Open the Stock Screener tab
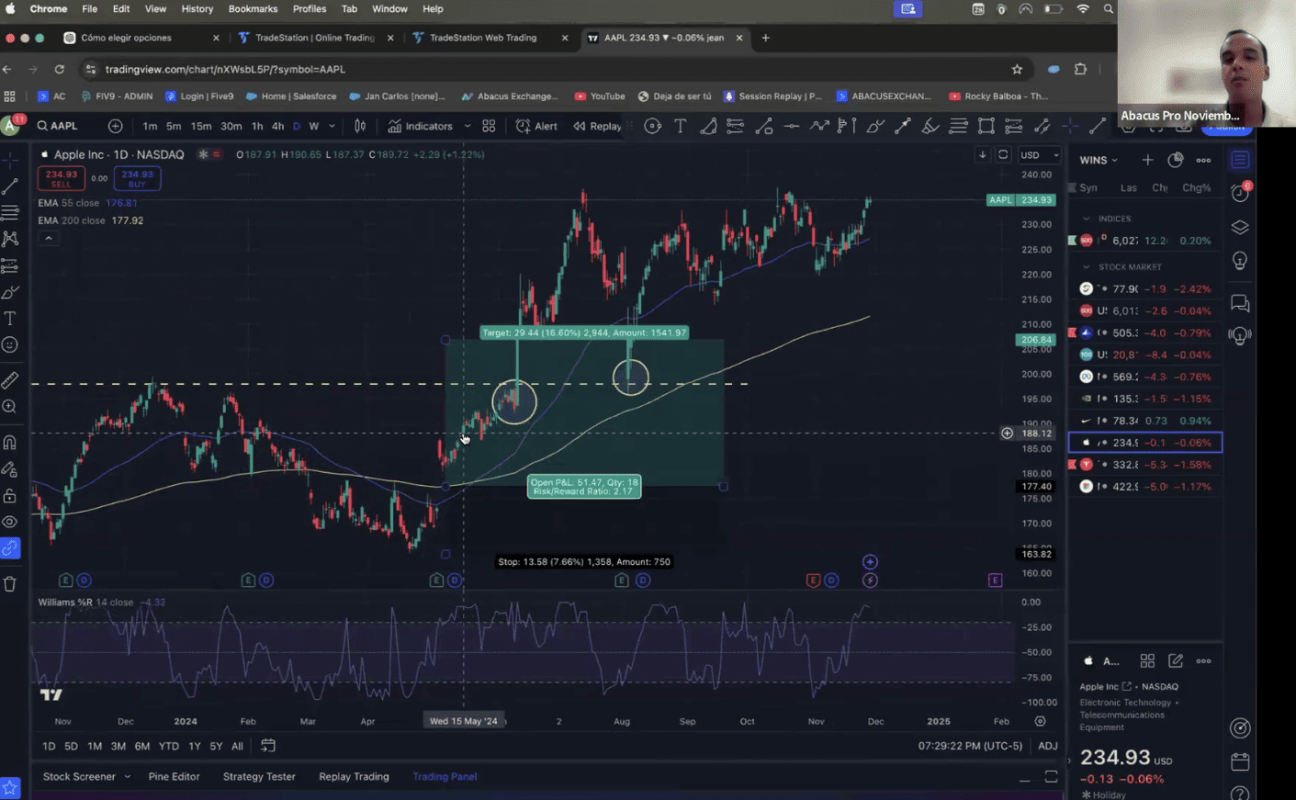 point(79,777)
